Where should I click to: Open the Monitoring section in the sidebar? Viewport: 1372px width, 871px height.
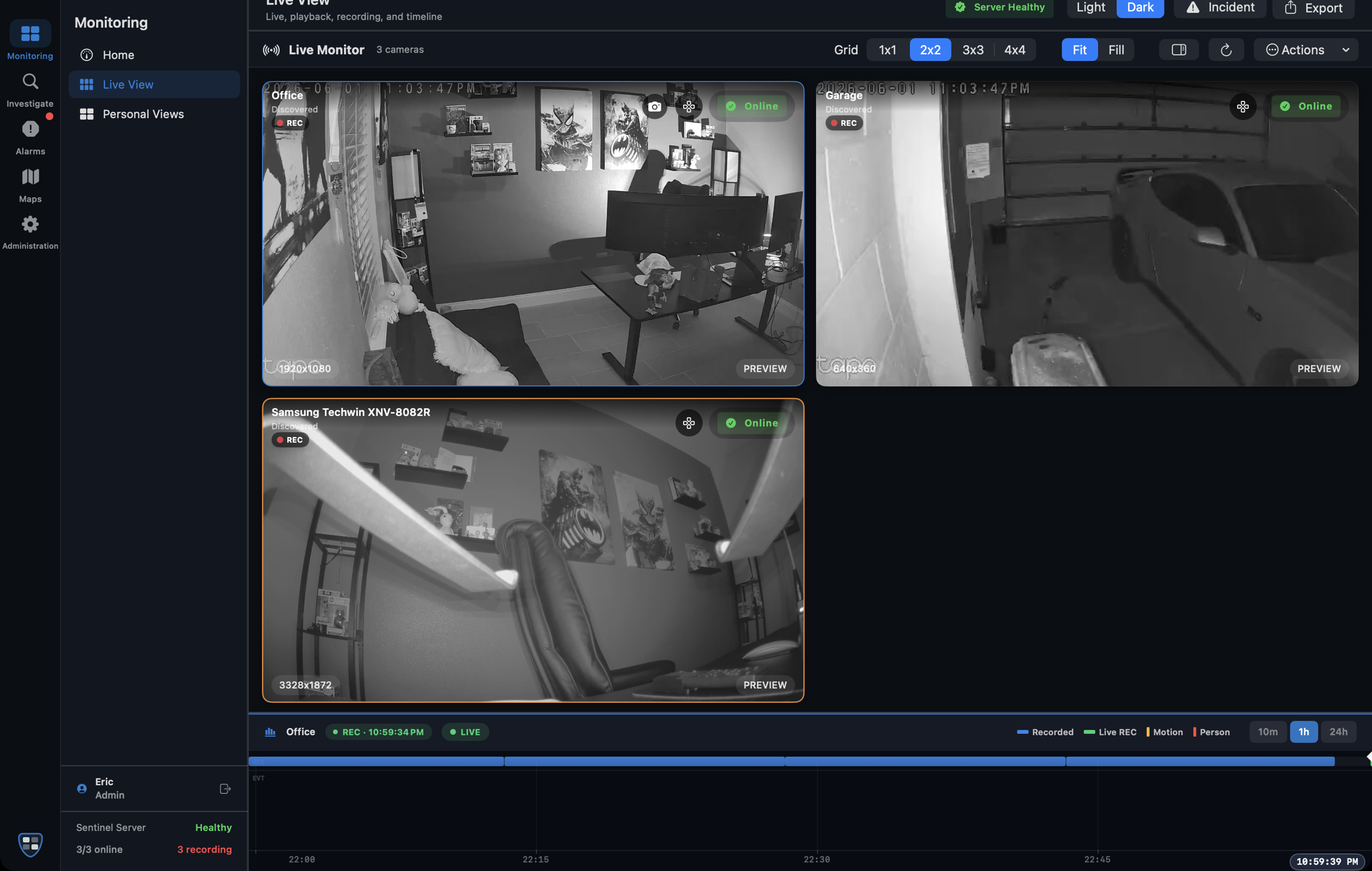click(30, 40)
